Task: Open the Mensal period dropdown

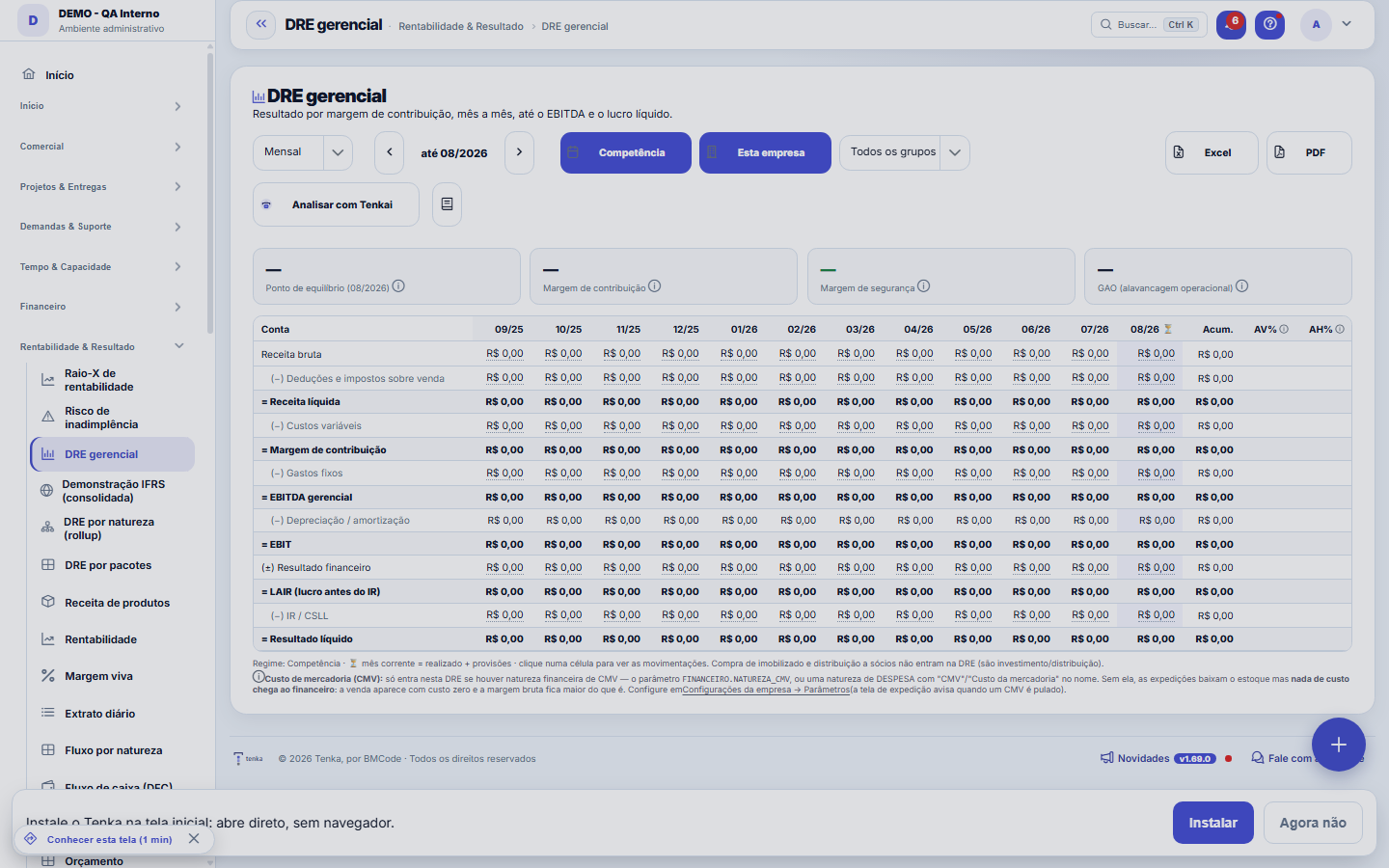Action: click(x=303, y=152)
